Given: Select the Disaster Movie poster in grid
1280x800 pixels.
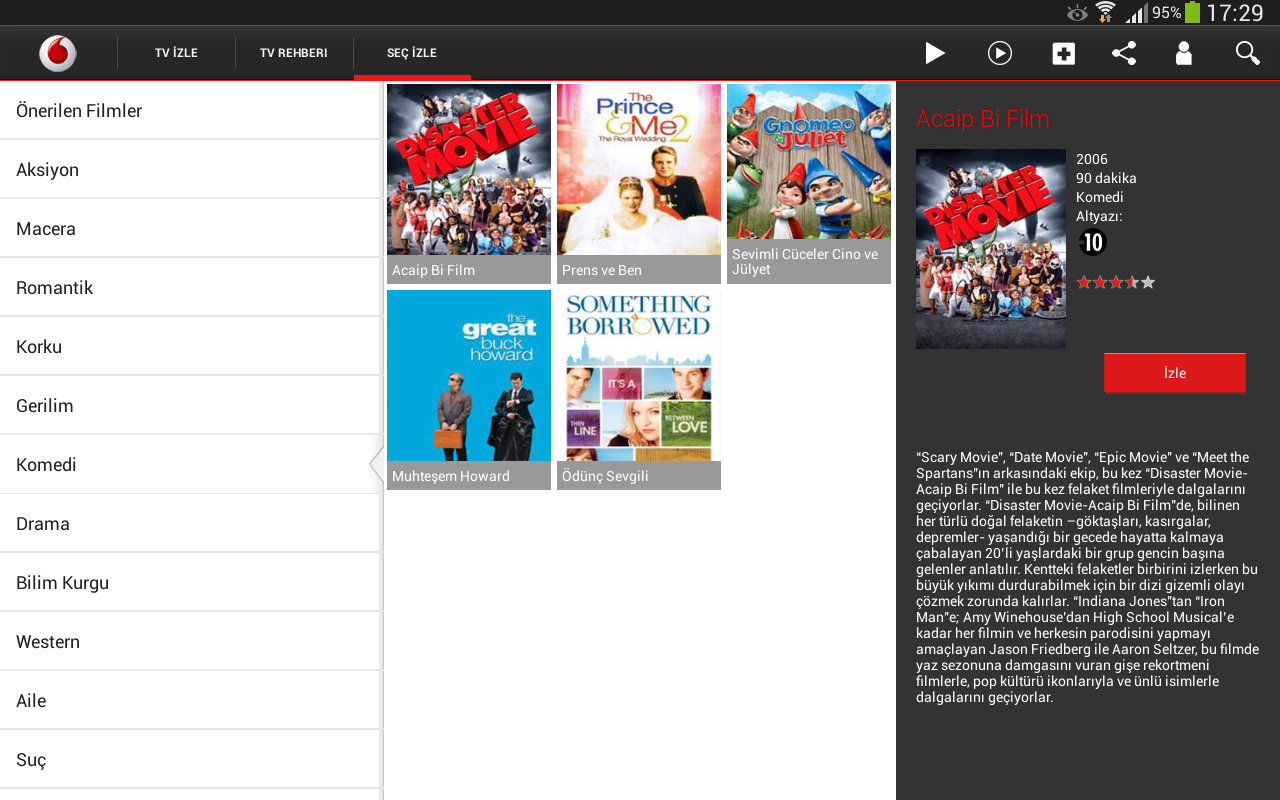Looking at the screenshot, I should 469,170.
